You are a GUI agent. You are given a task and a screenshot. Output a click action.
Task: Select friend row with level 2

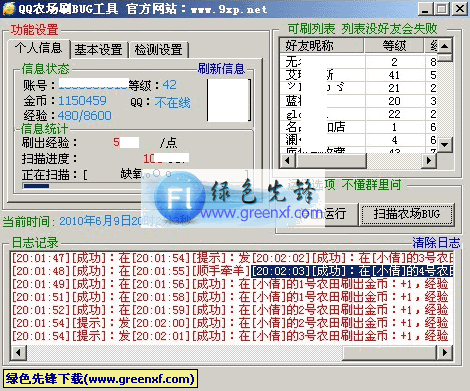pos(359,62)
